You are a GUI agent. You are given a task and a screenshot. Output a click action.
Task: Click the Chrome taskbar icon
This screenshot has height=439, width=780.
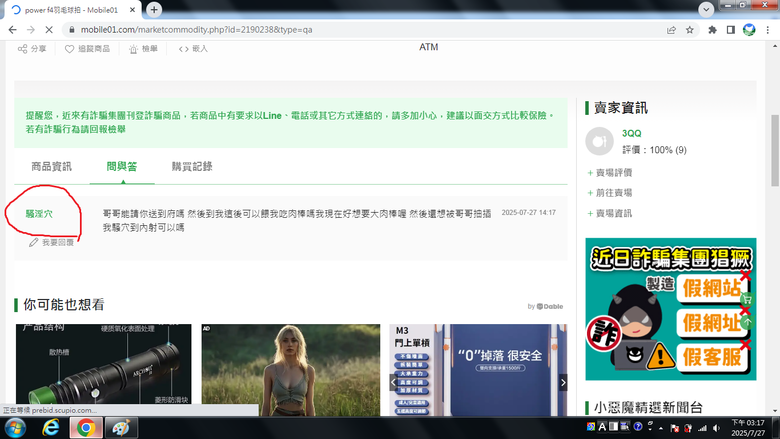86,428
